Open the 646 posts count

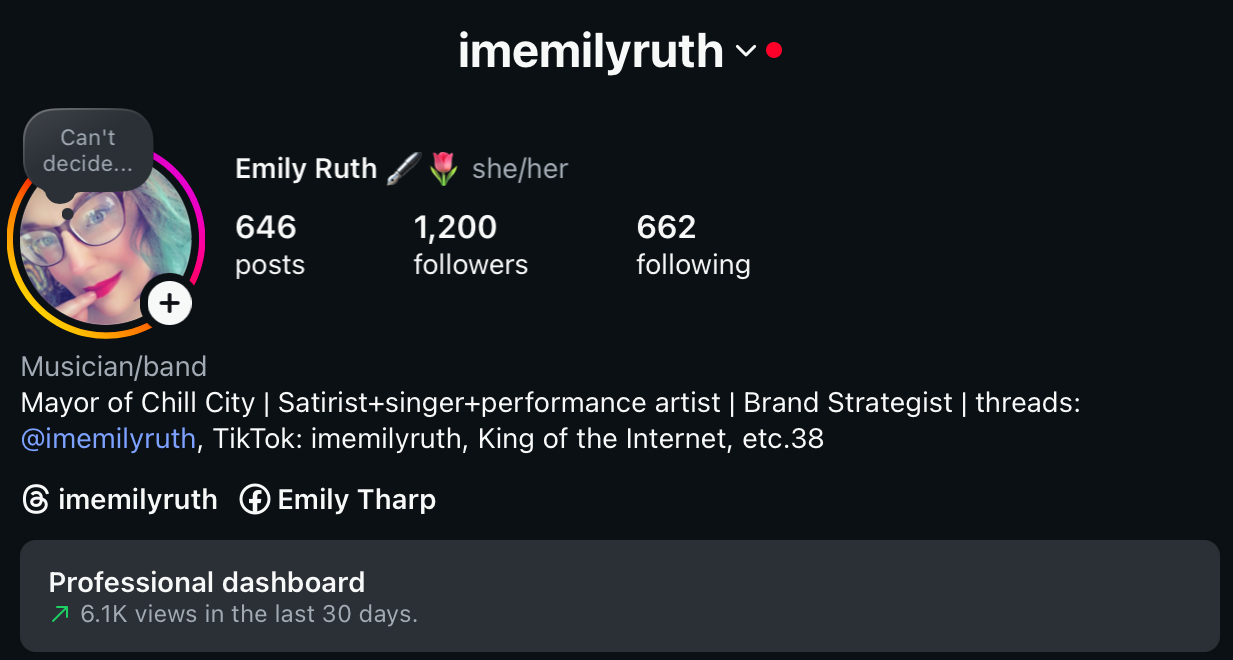click(x=269, y=245)
